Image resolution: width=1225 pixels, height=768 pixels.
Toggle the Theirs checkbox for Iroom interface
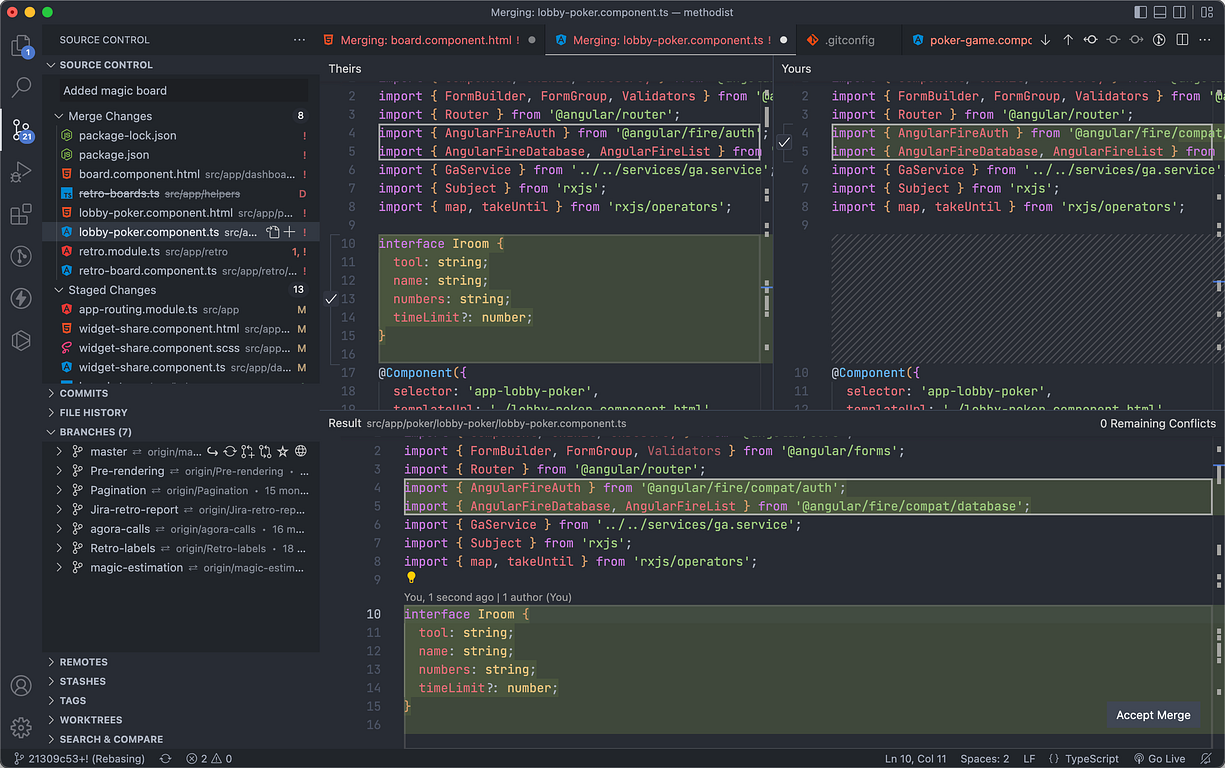(331, 299)
